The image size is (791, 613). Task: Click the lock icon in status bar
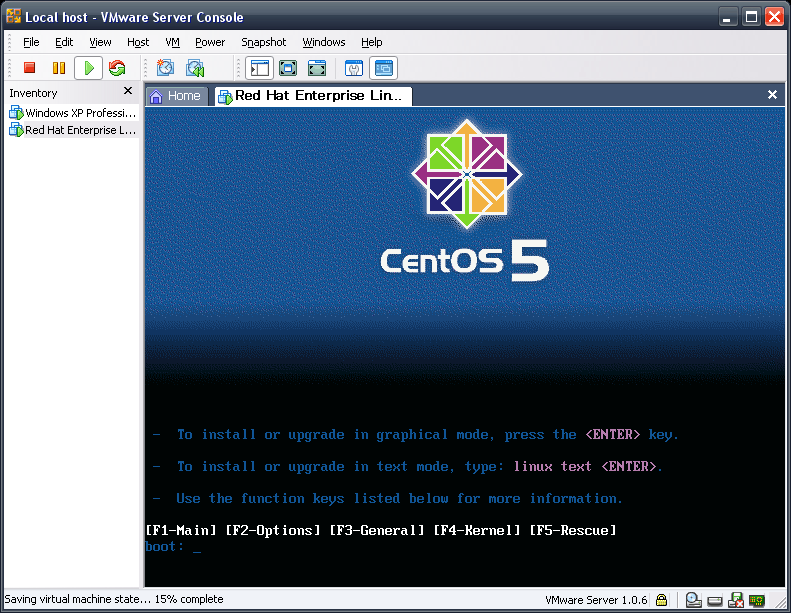661,600
